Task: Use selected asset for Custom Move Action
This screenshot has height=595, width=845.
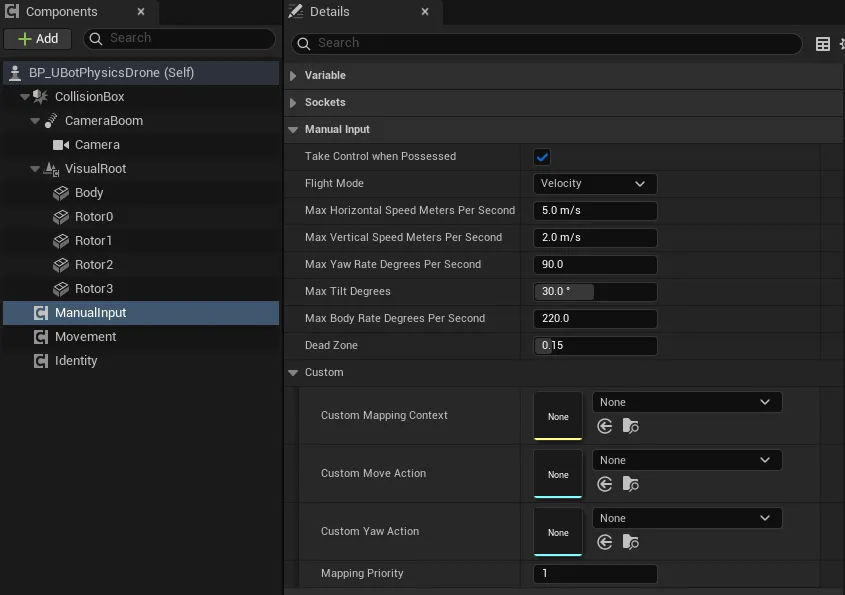Action: 605,485
